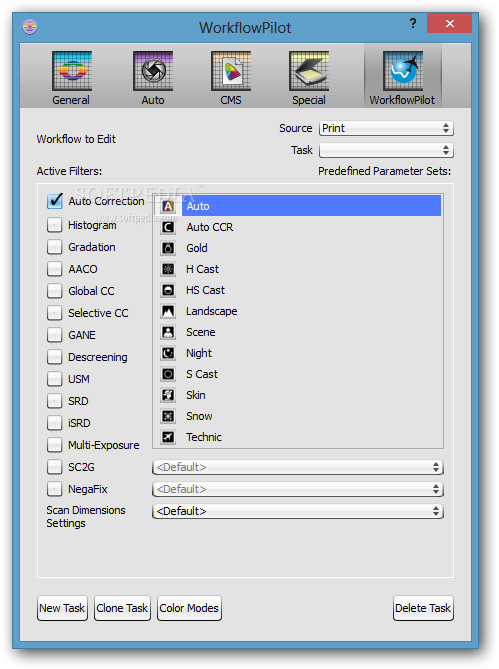Enable the Selective CC checkbox
The height and width of the screenshot is (669, 499).
click(55, 313)
